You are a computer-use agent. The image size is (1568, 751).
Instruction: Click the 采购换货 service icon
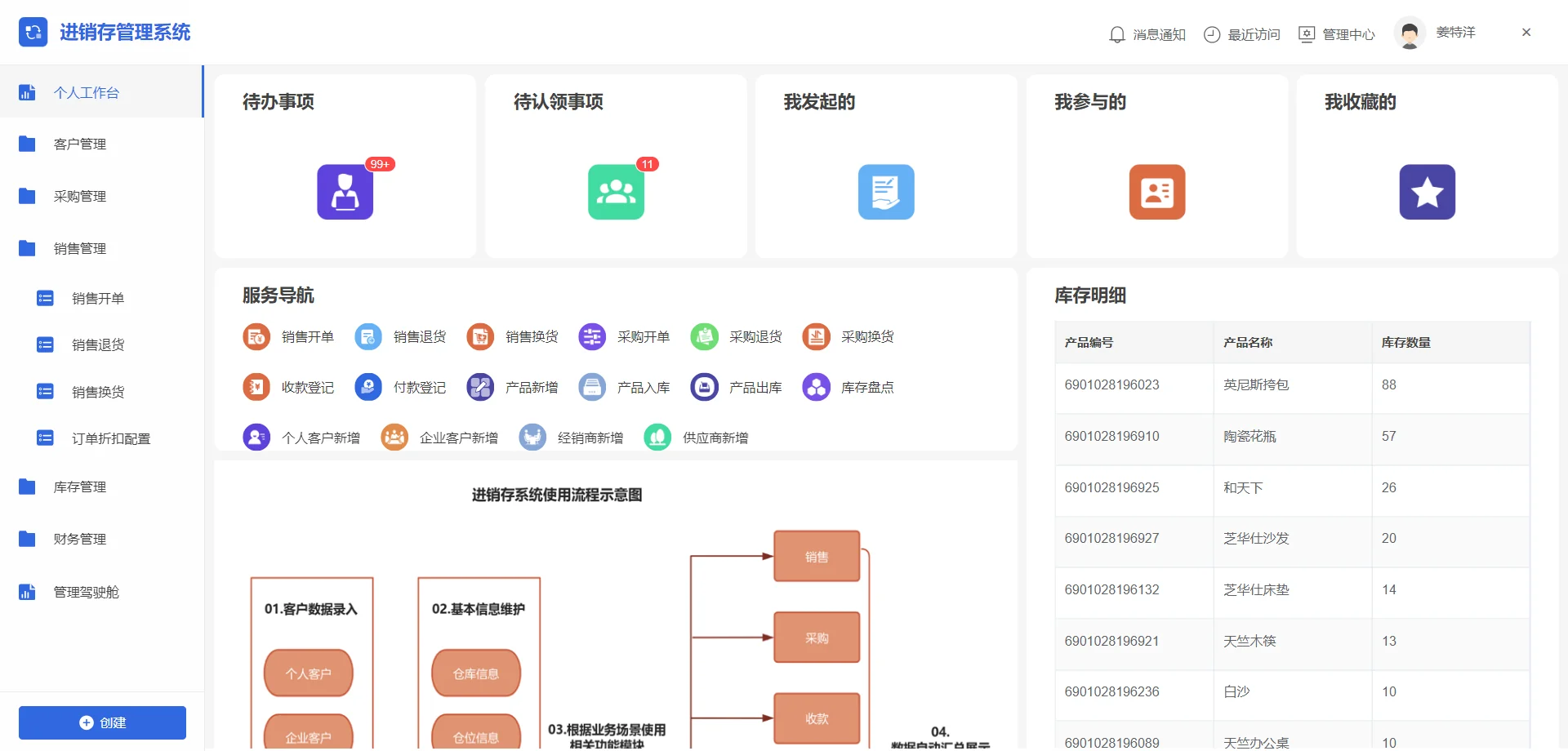click(816, 336)
